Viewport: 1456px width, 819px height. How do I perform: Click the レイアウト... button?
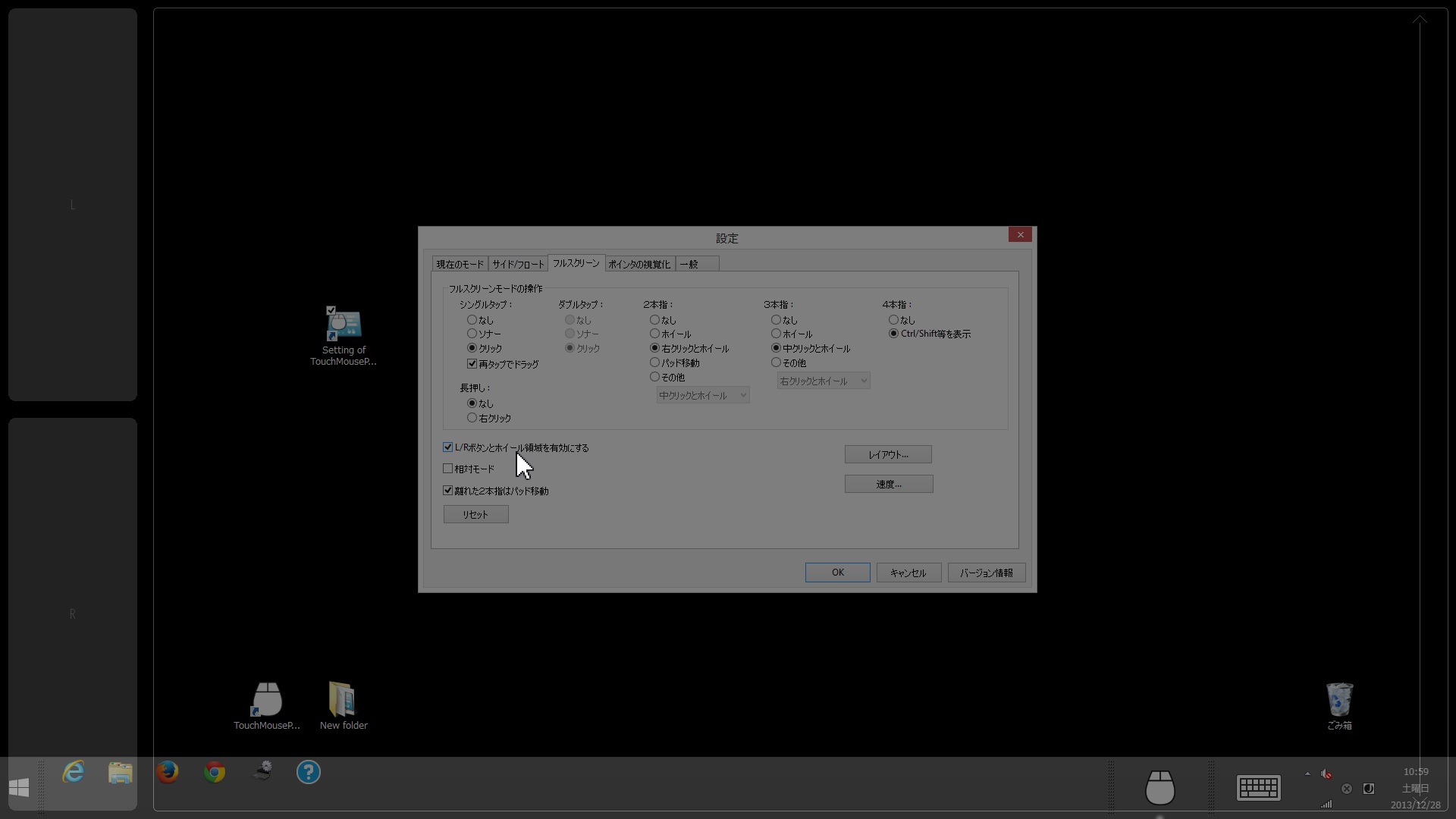(x=888, y=454)
